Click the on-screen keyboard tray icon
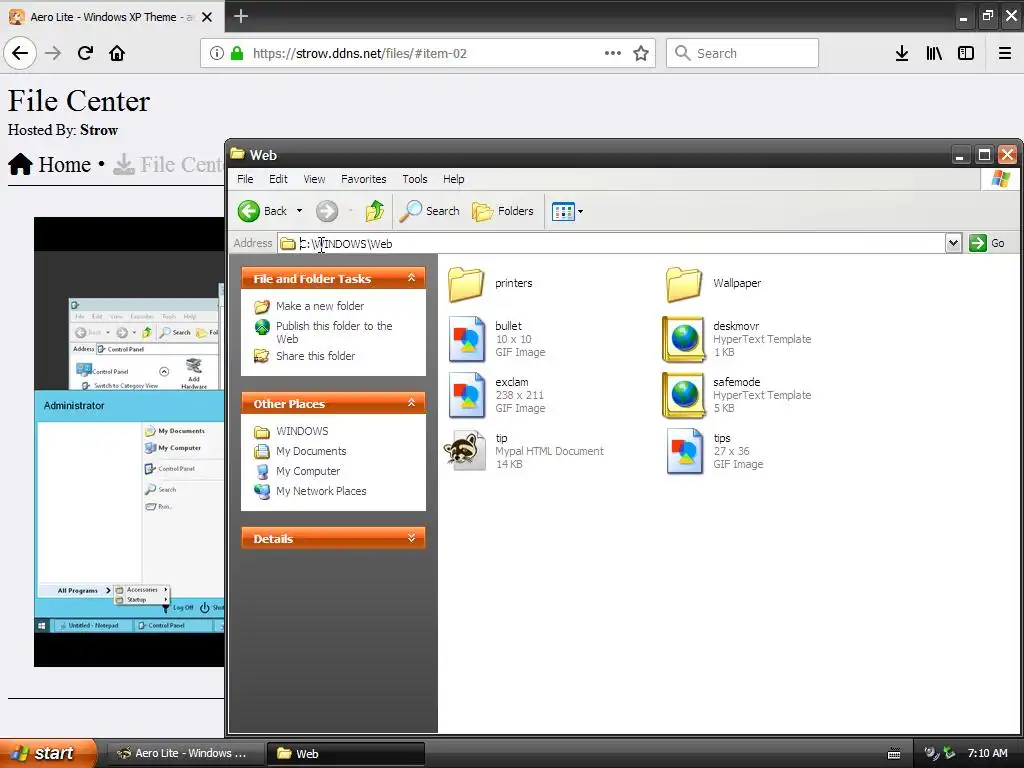 tap(894, 754)
